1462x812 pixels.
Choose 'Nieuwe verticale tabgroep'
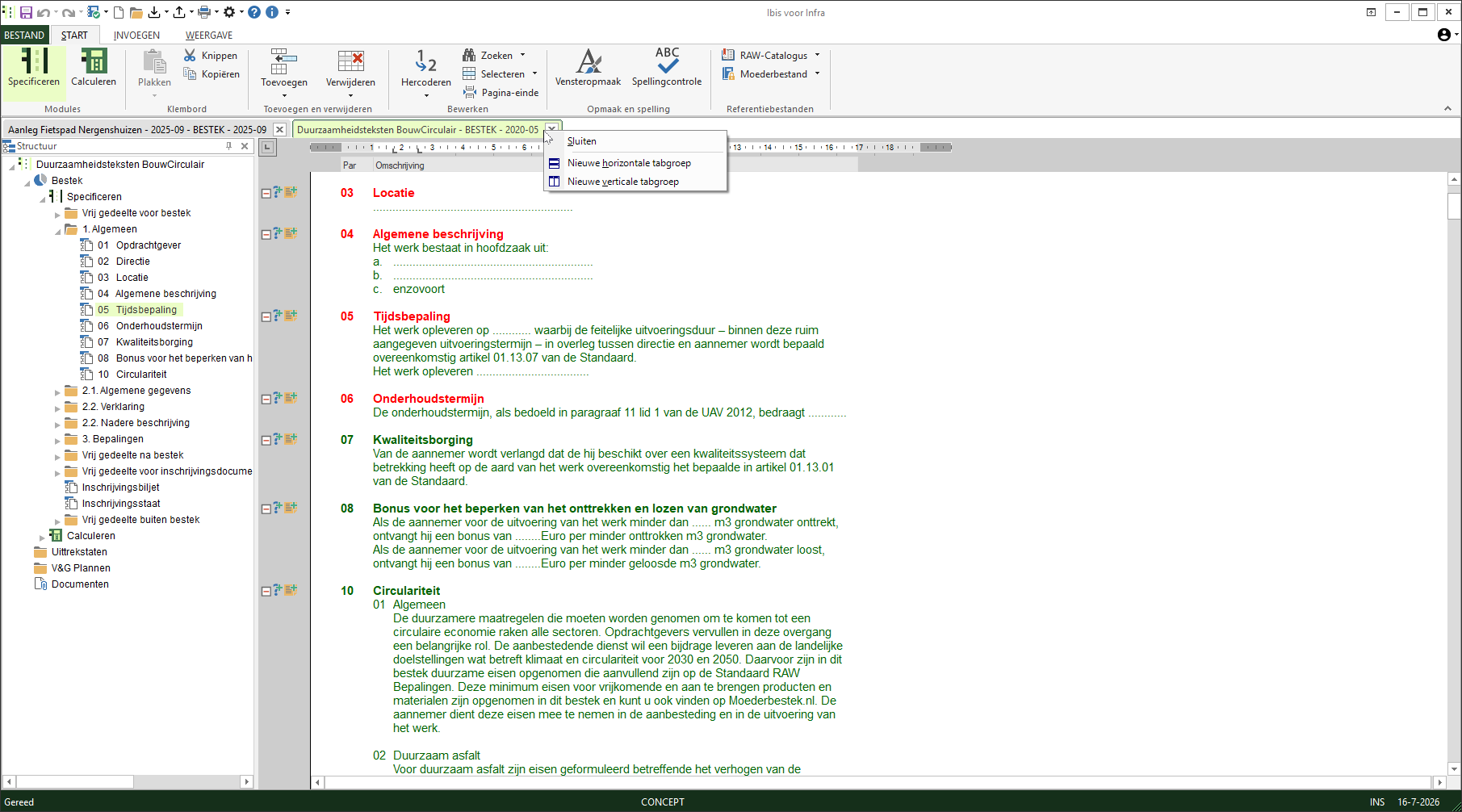point(636,182)
